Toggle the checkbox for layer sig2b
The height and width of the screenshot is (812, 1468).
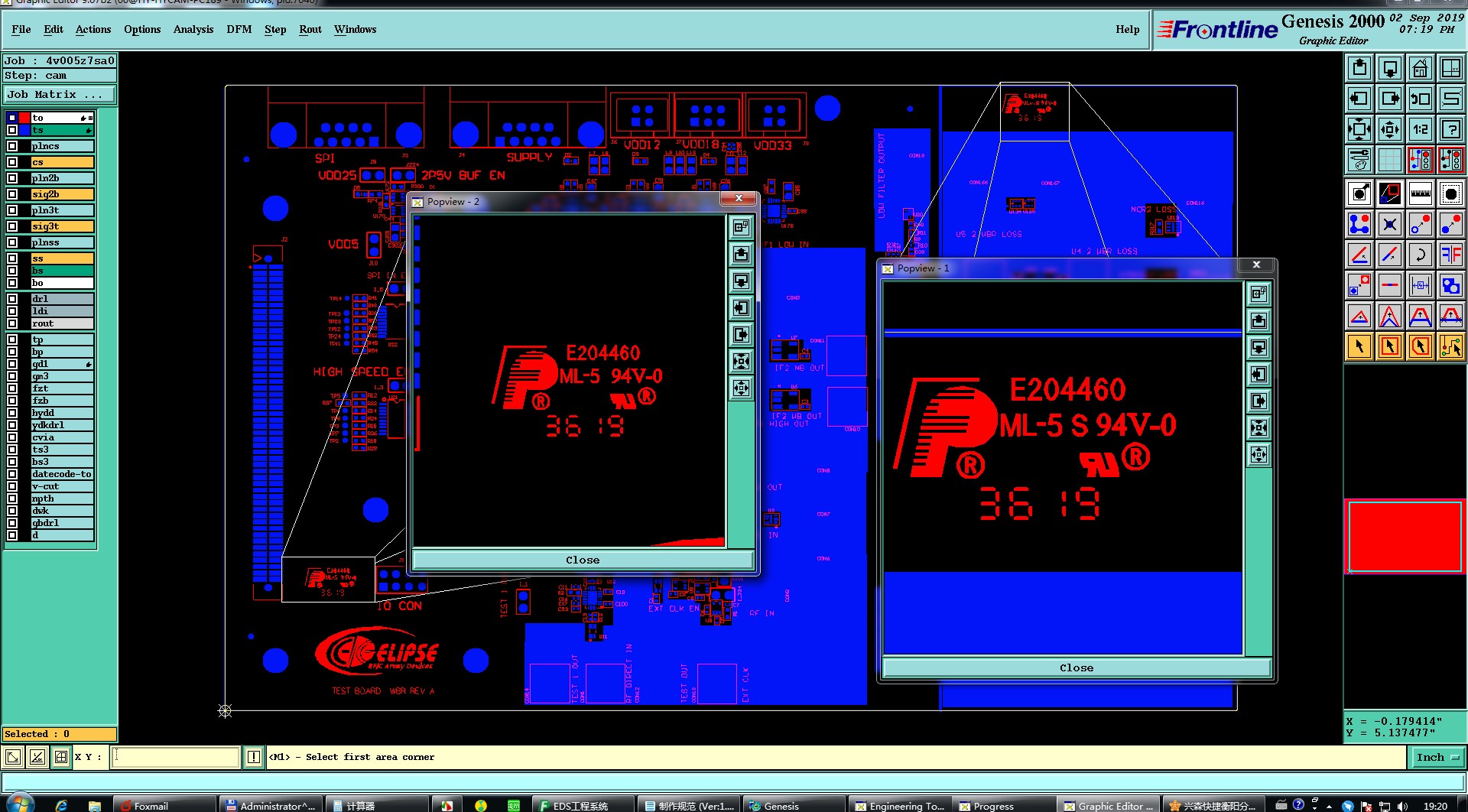pyautogui.click(x=12, y=194)
